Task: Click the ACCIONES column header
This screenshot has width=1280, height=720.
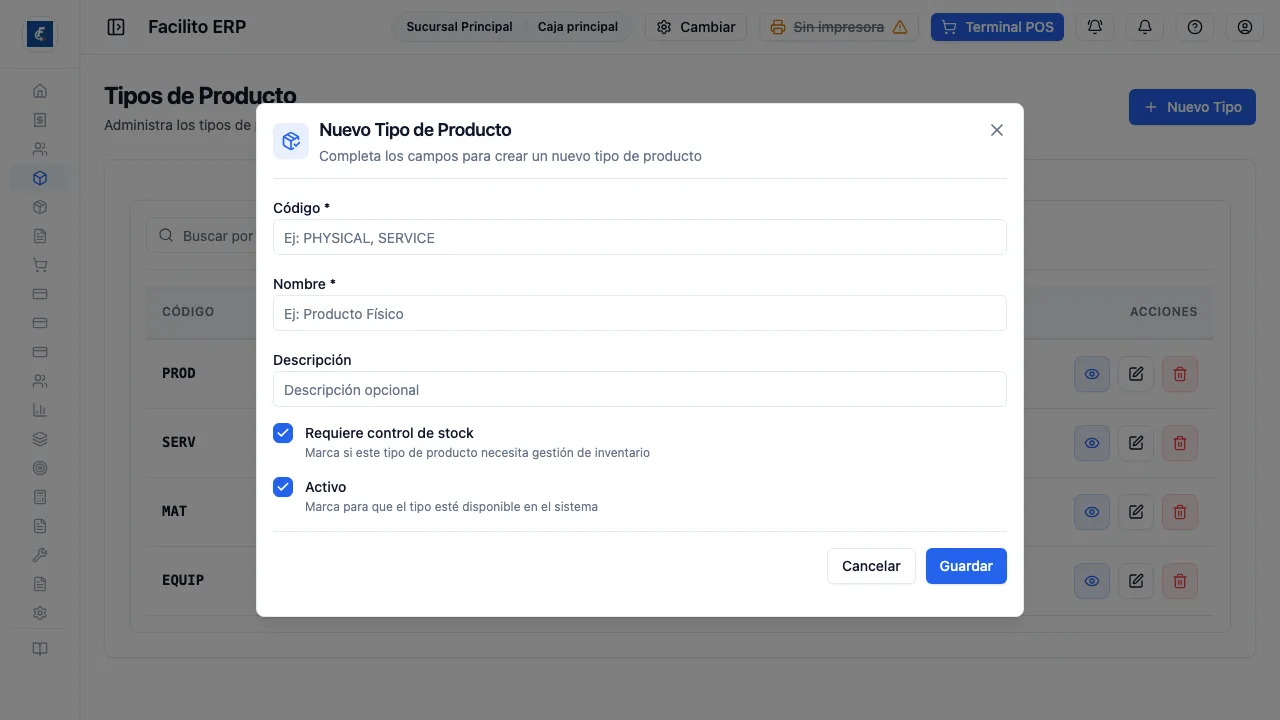Action: (x=1164, y=312)
